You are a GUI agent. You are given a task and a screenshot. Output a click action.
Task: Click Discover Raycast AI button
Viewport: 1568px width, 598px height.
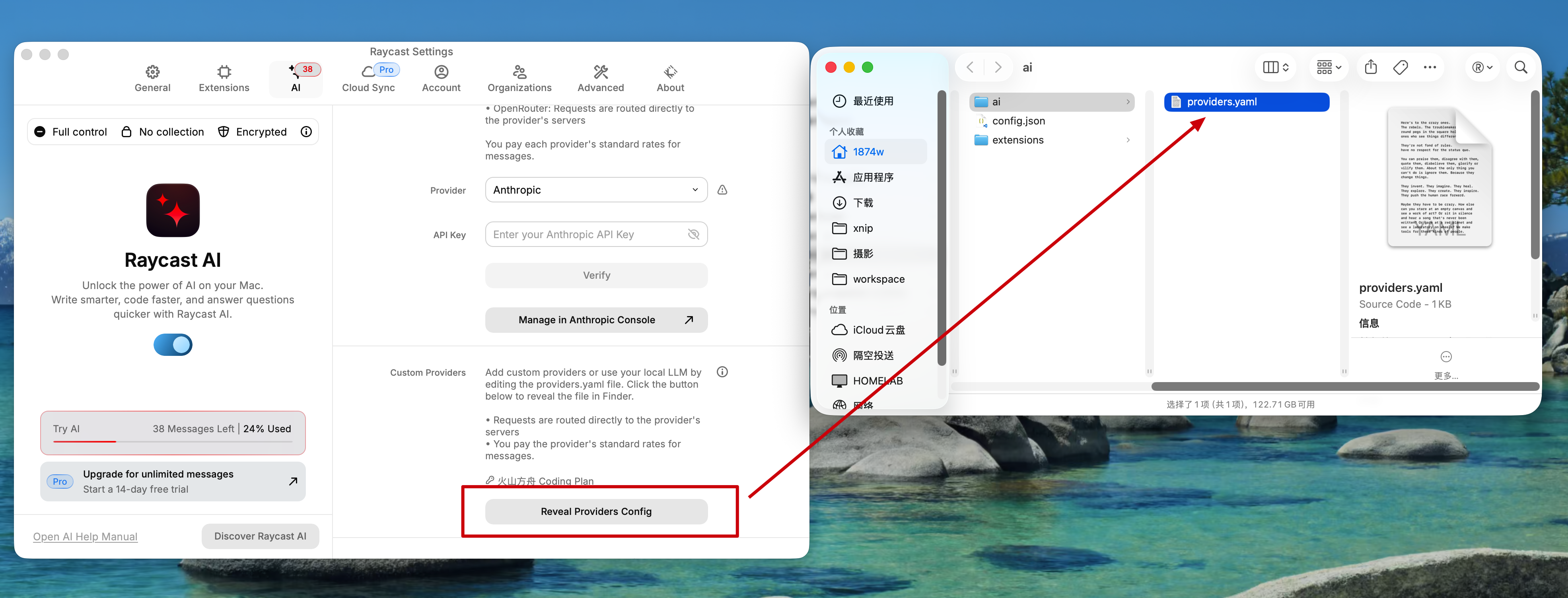(x=260, y=536)
